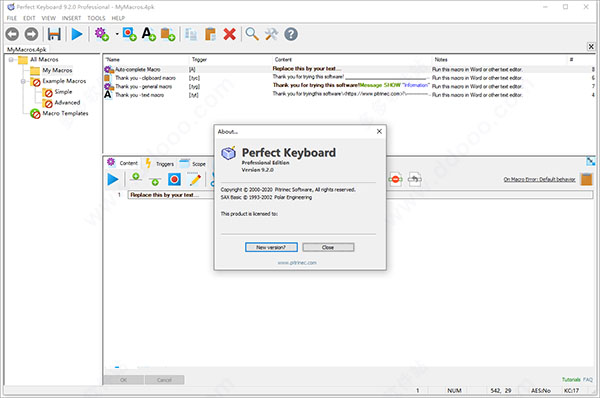Click the Copy icon in main toolbar
600x398 pixels.
(191, 34)
